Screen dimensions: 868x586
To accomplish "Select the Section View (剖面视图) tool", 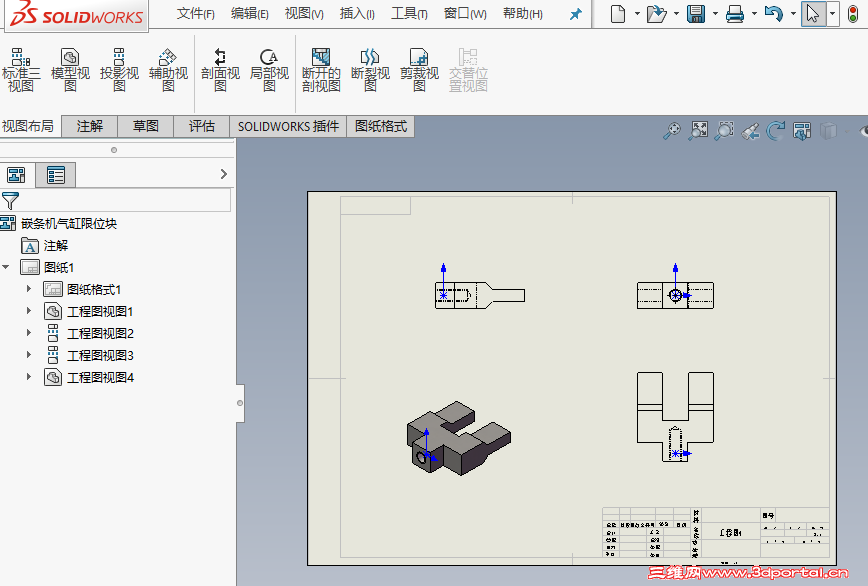I will pyautogui.click(x=220, y=70).
